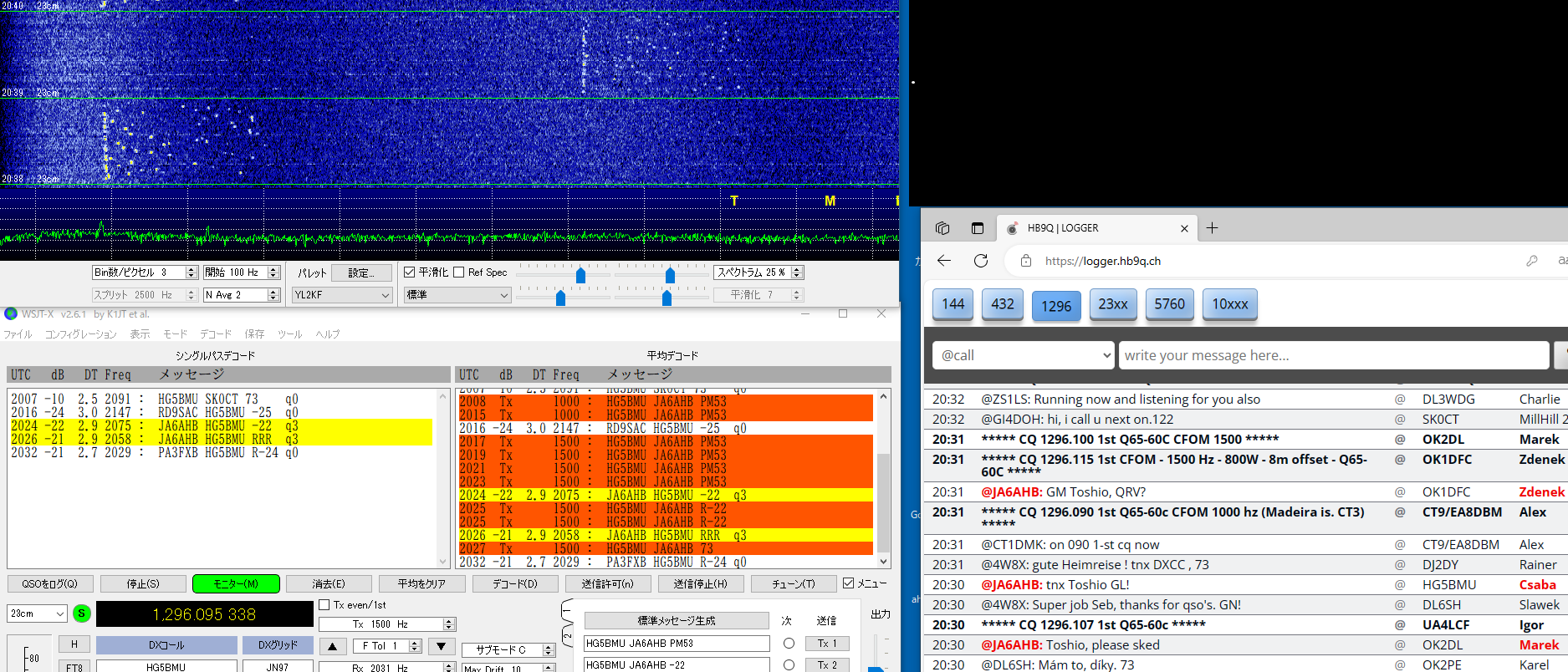This screenshot has width=1568, height=672.
Task: Click the green S sync indicator
Action: (81, 613)
